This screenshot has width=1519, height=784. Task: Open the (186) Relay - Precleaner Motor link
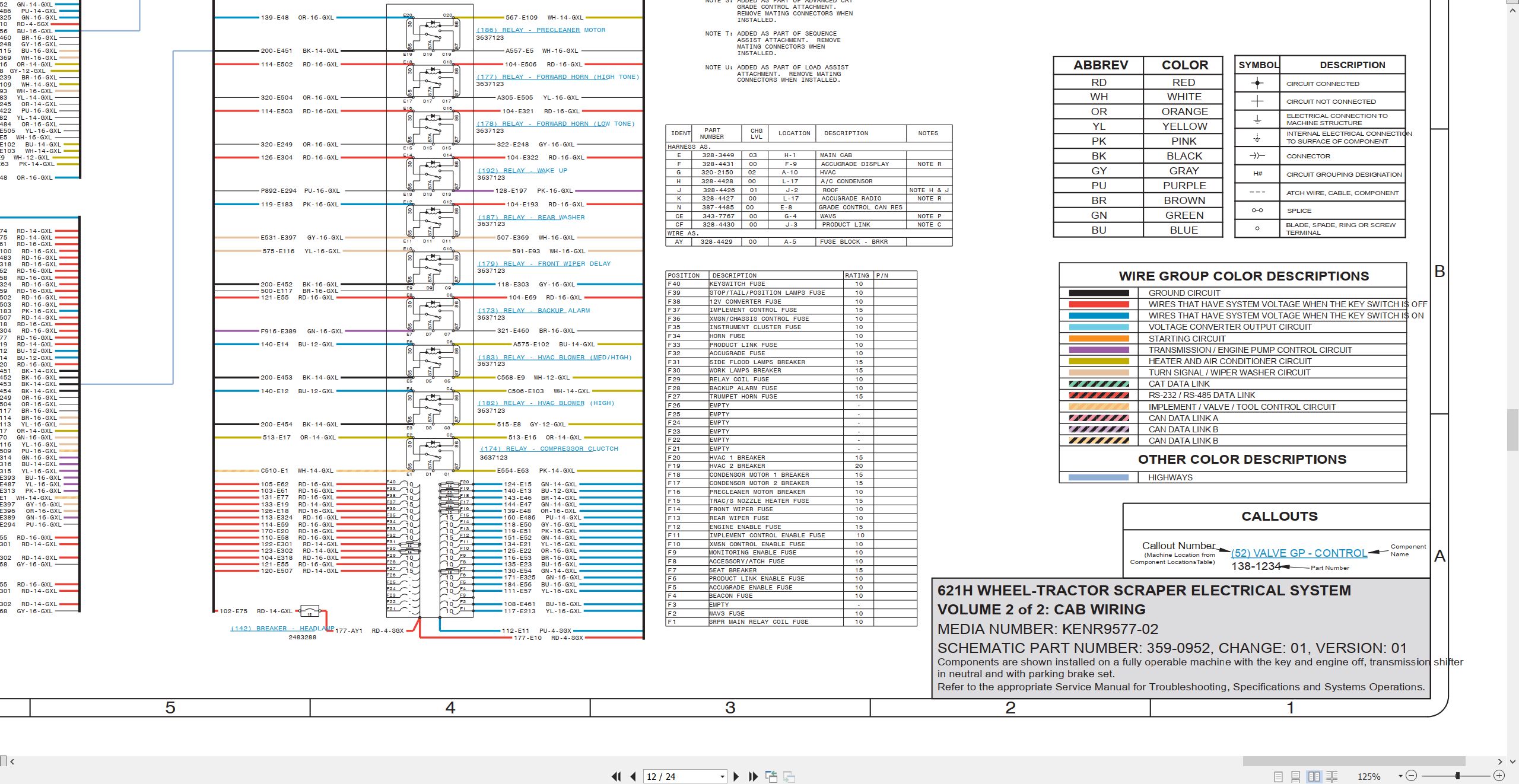pyautogui.click(x=541, y=30)
